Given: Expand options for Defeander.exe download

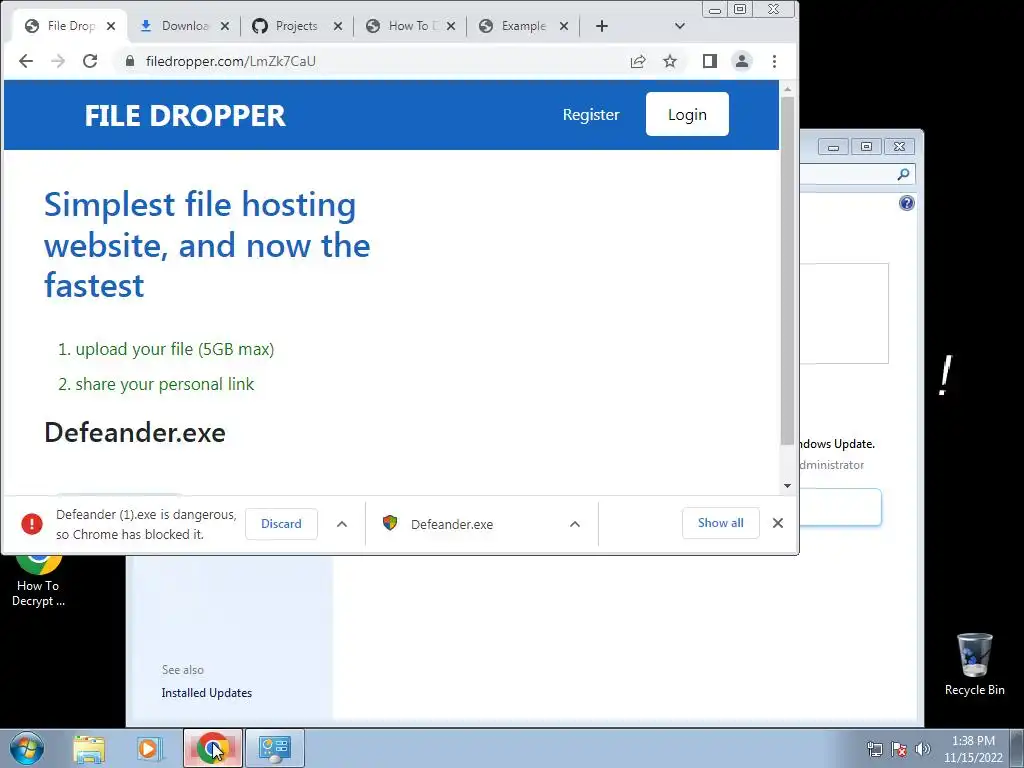Looking at the screenshot, I should tap(575, 524).
